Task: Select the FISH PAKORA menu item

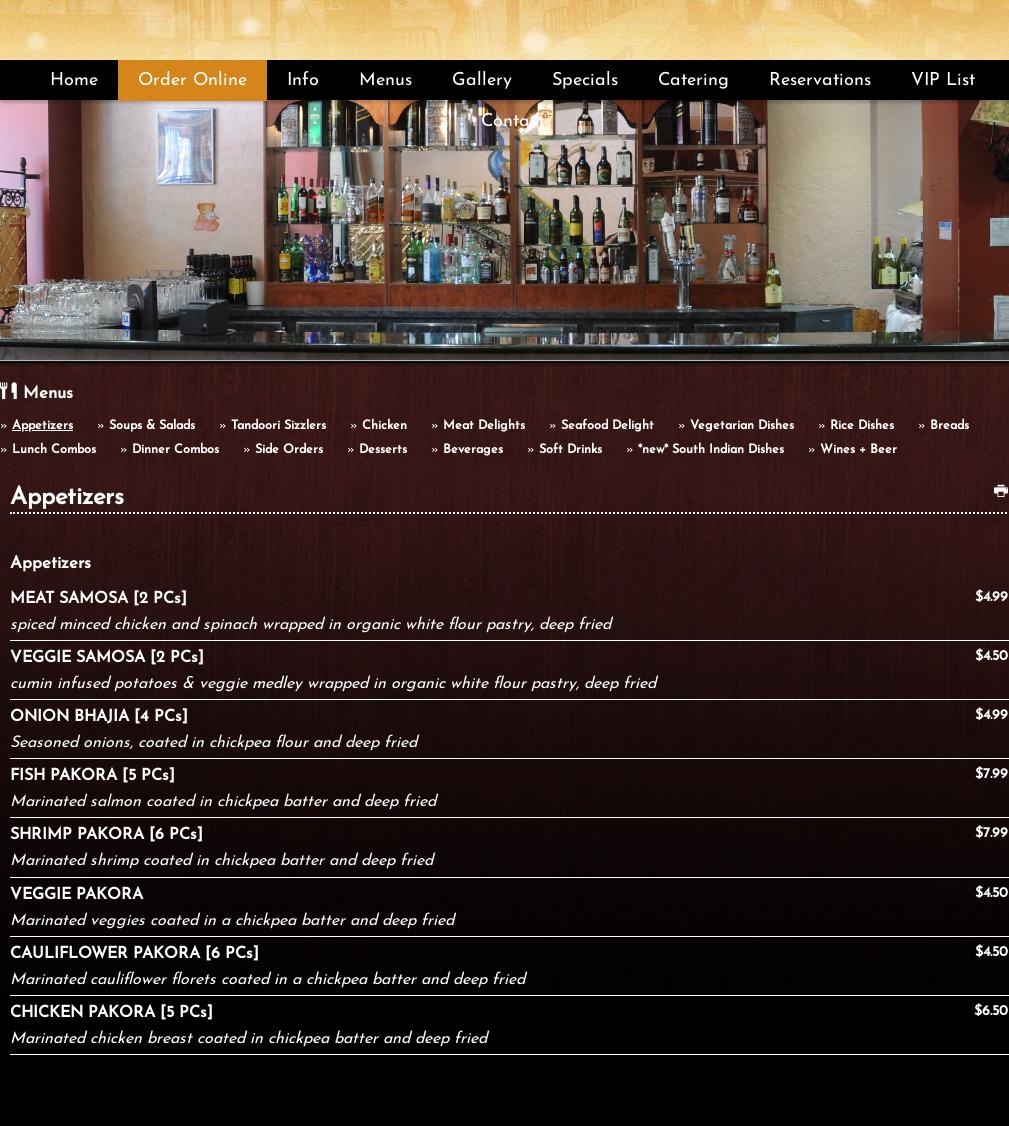Action: click(92, 776)
